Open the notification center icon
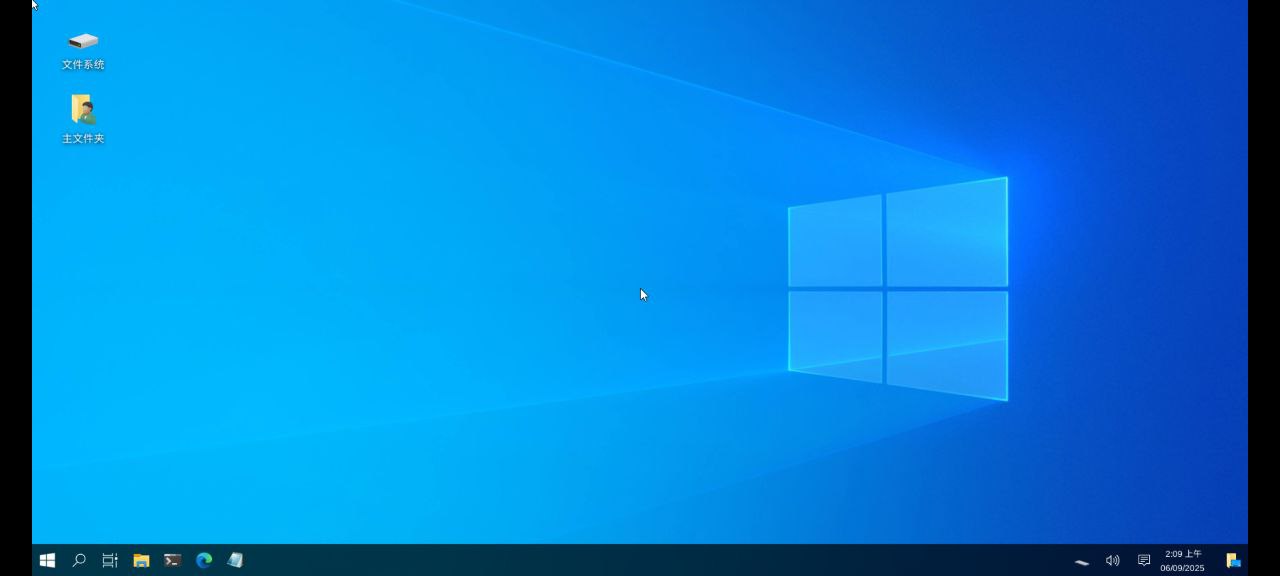 (1144, 560)
